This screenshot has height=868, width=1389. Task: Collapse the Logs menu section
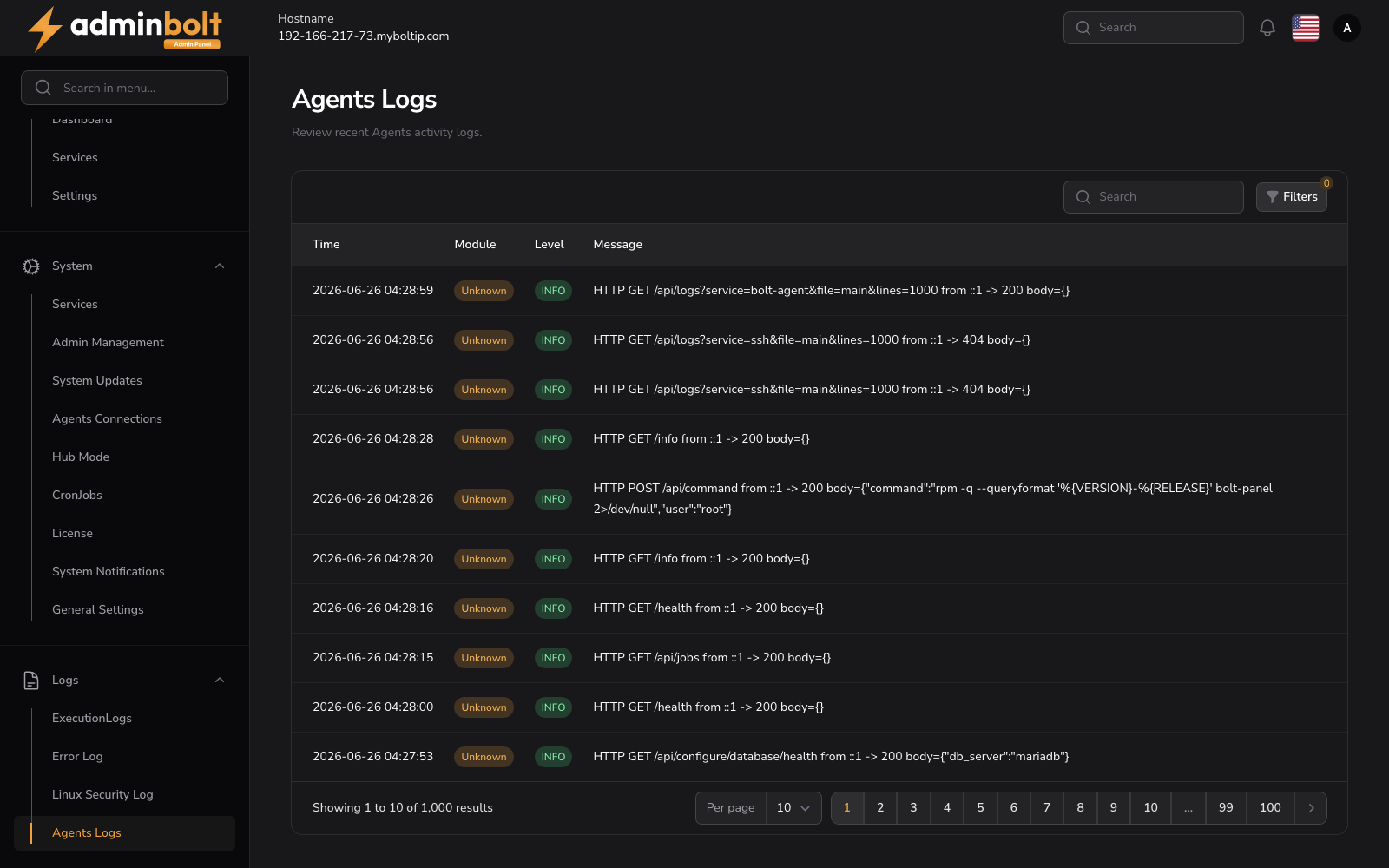click(220, 681)
